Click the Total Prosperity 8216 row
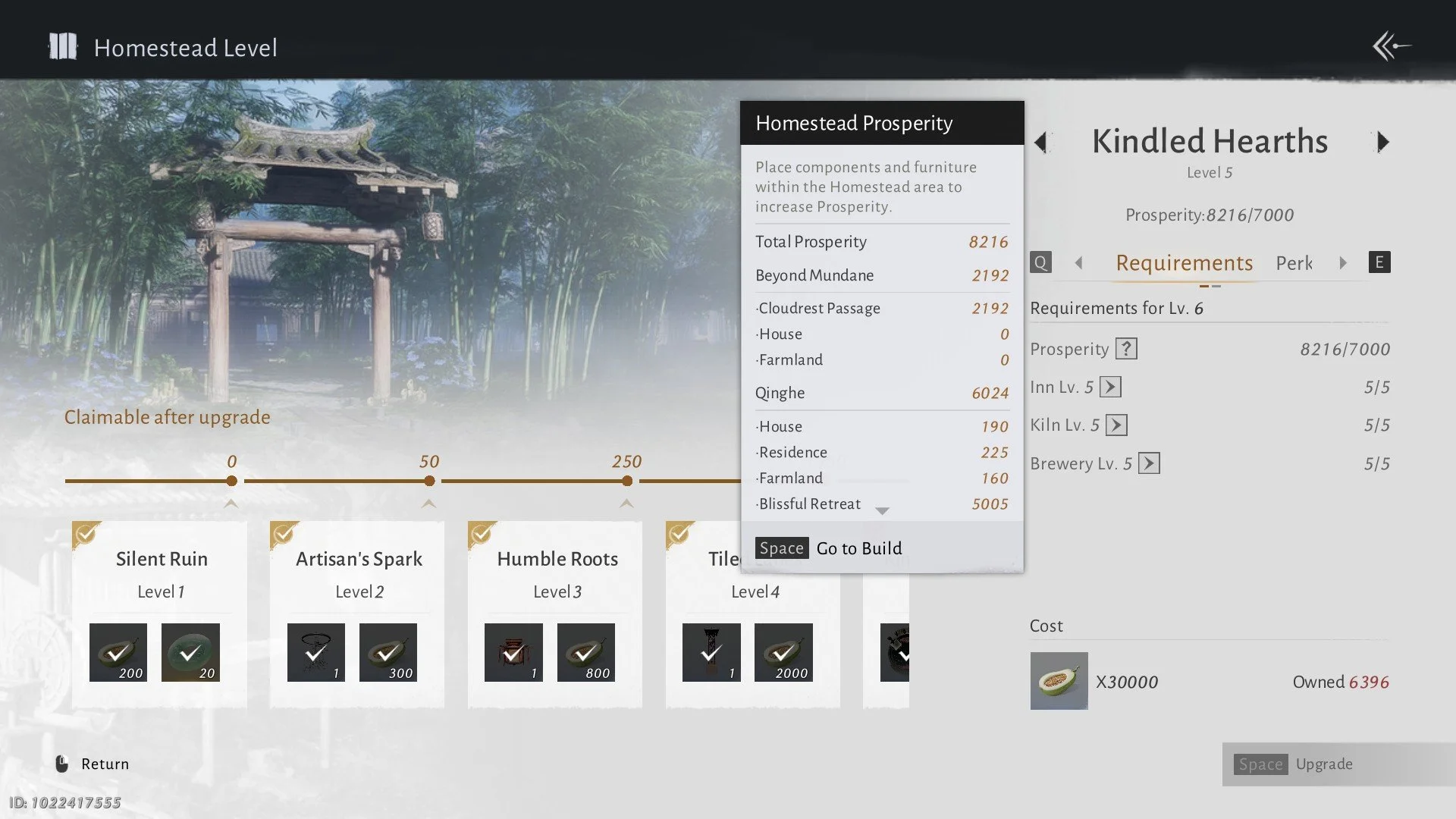The width and height of the screenshot is (1456, 819). coord(882,241)
